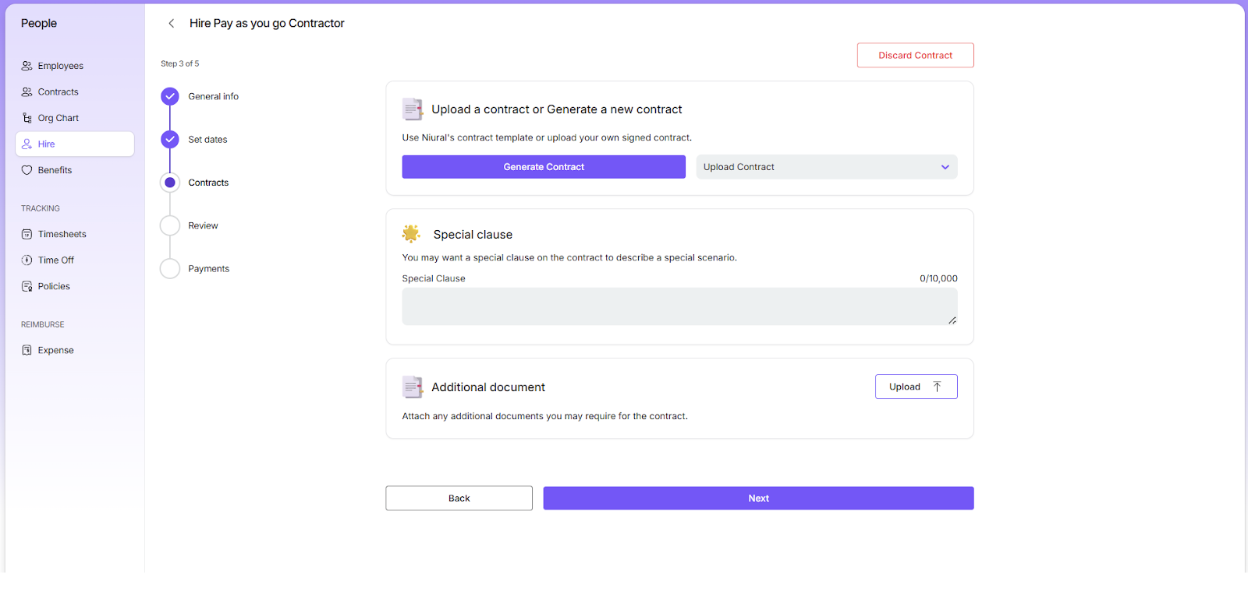Screen dimensions: 1252x594
Task: Click the Benefits heart icon
Action: coord(27,170)
